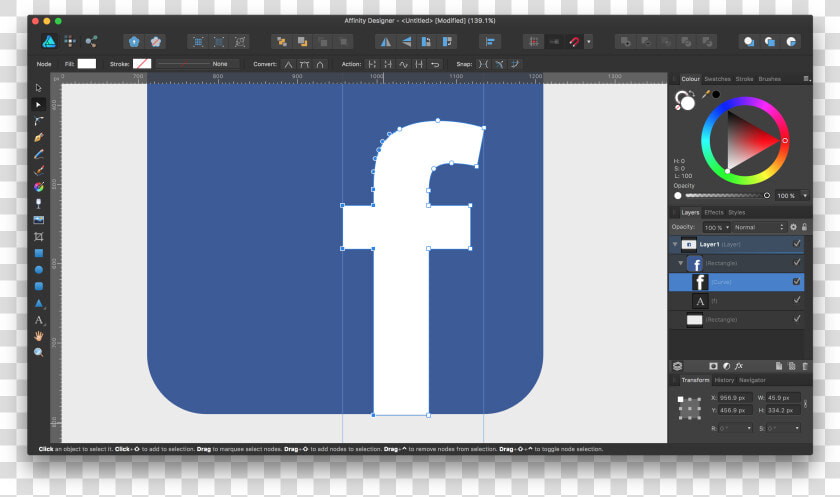The height and width of the screenshot is (497, 840).
Task: Switch to the Swatches tab
Action: click(717, 79)
